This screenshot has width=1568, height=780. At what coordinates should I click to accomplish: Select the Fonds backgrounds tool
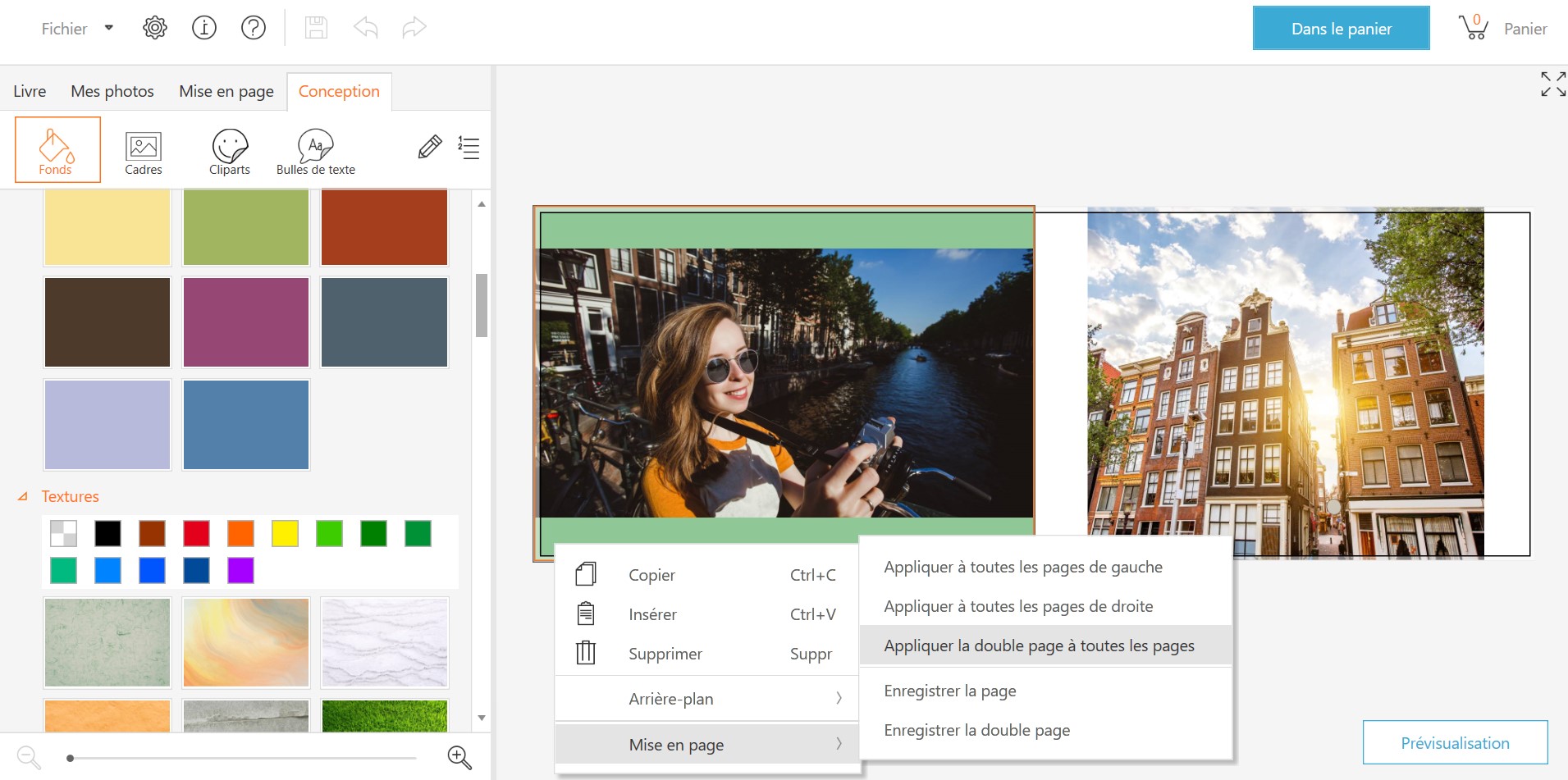57,149
